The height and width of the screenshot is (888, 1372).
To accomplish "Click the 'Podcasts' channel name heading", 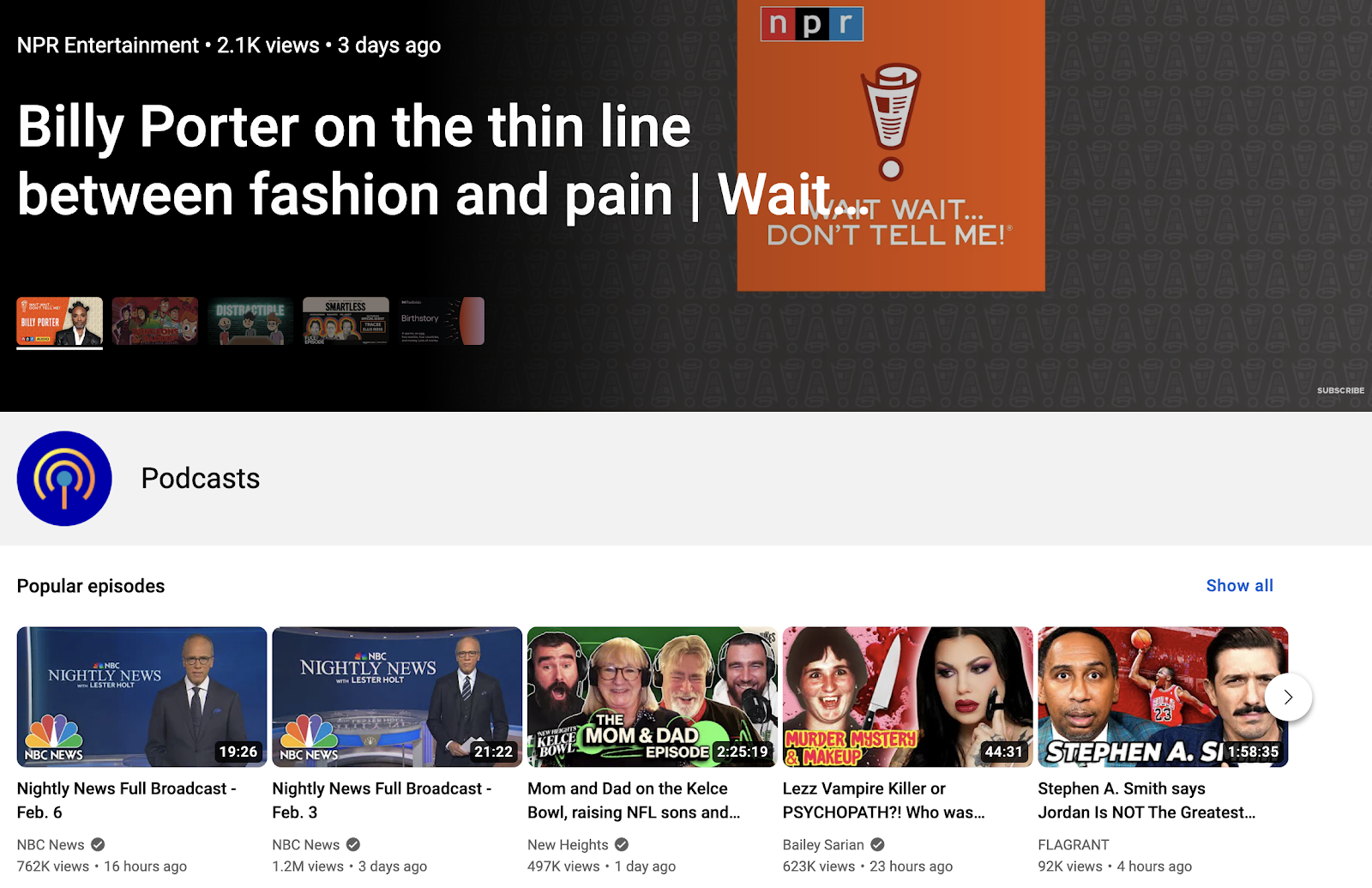I will [x=201, y=479].
